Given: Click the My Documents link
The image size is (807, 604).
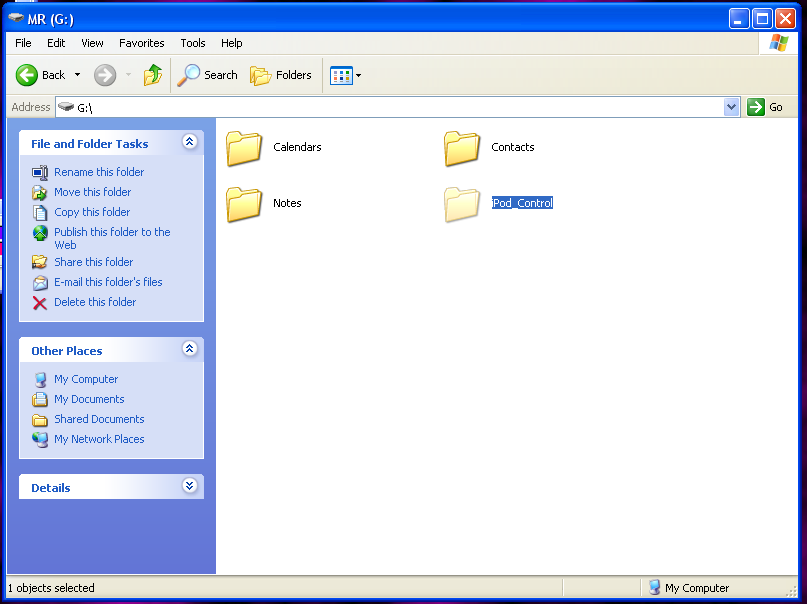Looking at the screenshot, I should (89, 400).
